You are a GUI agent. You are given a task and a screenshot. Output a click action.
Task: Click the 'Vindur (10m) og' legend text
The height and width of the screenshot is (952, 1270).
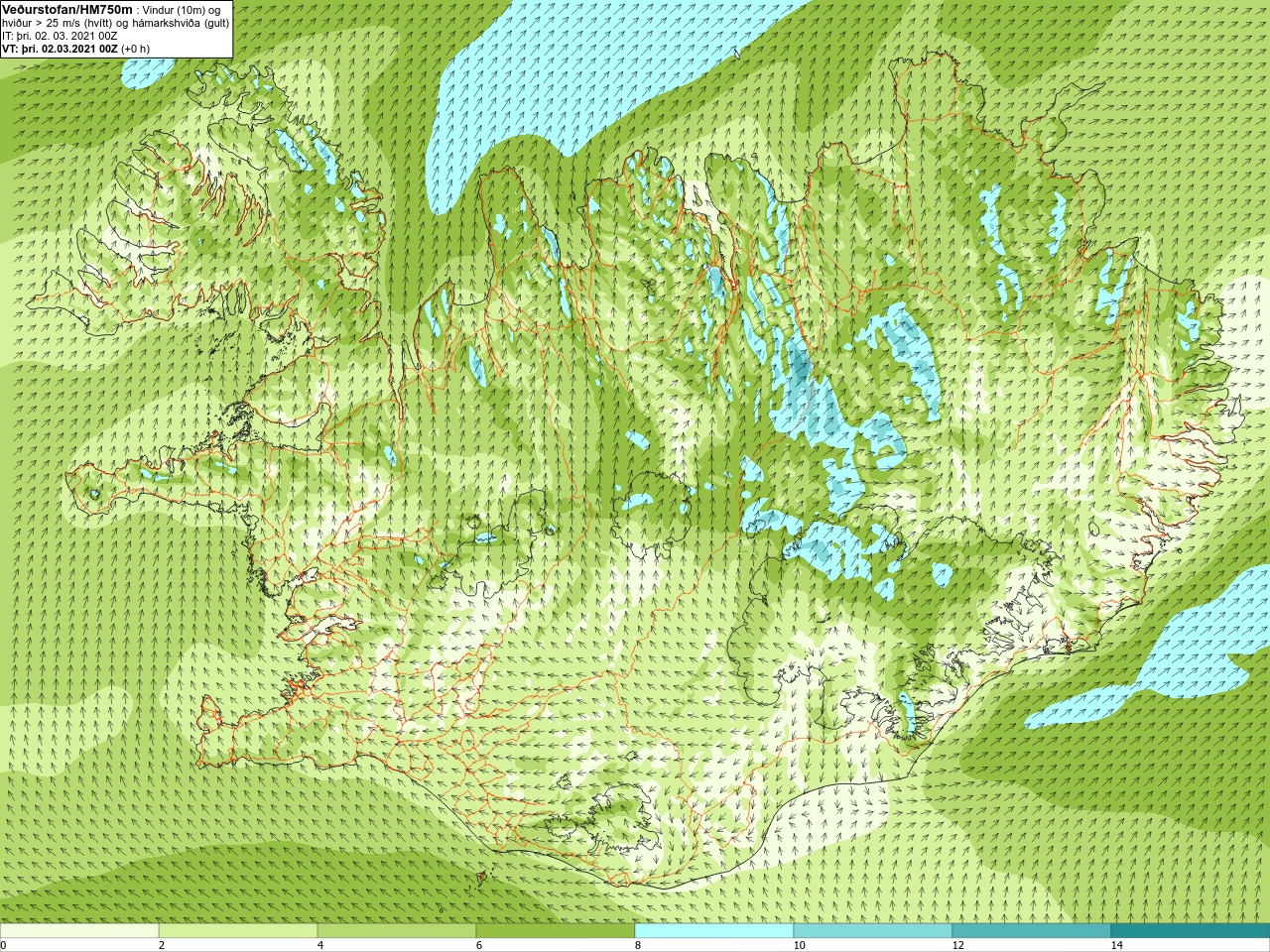click(x=182, y=10)
